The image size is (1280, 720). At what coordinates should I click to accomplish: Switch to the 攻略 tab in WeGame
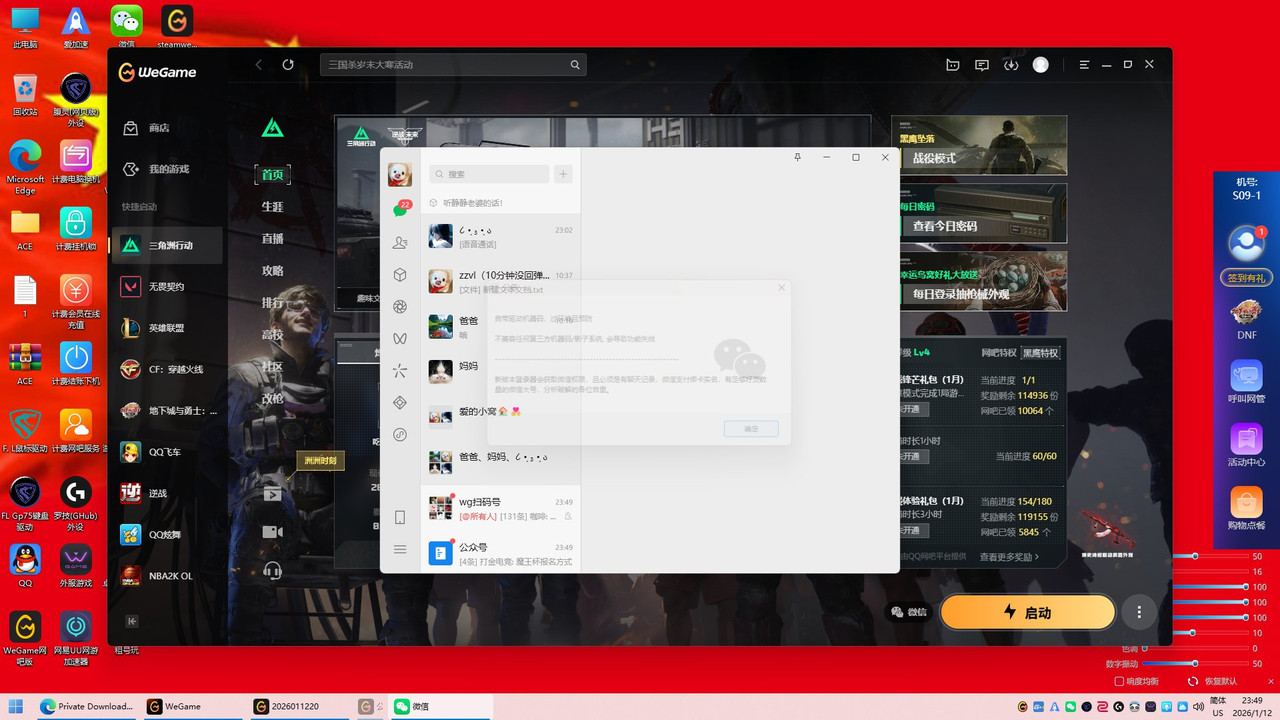pyautogui.click(x=272, y=270)
